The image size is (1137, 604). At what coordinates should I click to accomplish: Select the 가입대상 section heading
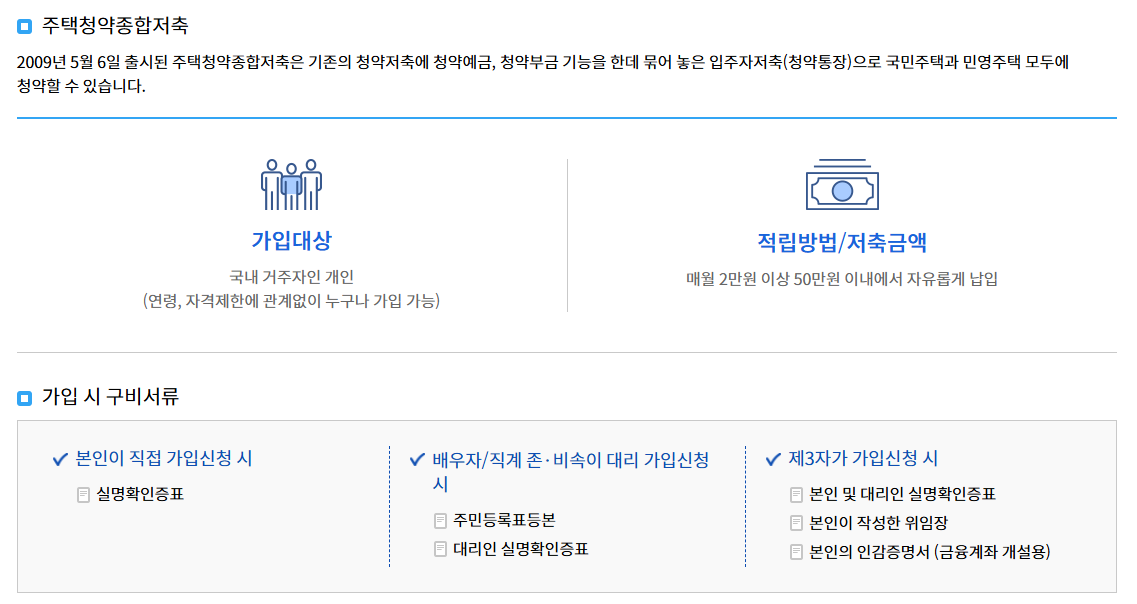click(x=291, y=241)
